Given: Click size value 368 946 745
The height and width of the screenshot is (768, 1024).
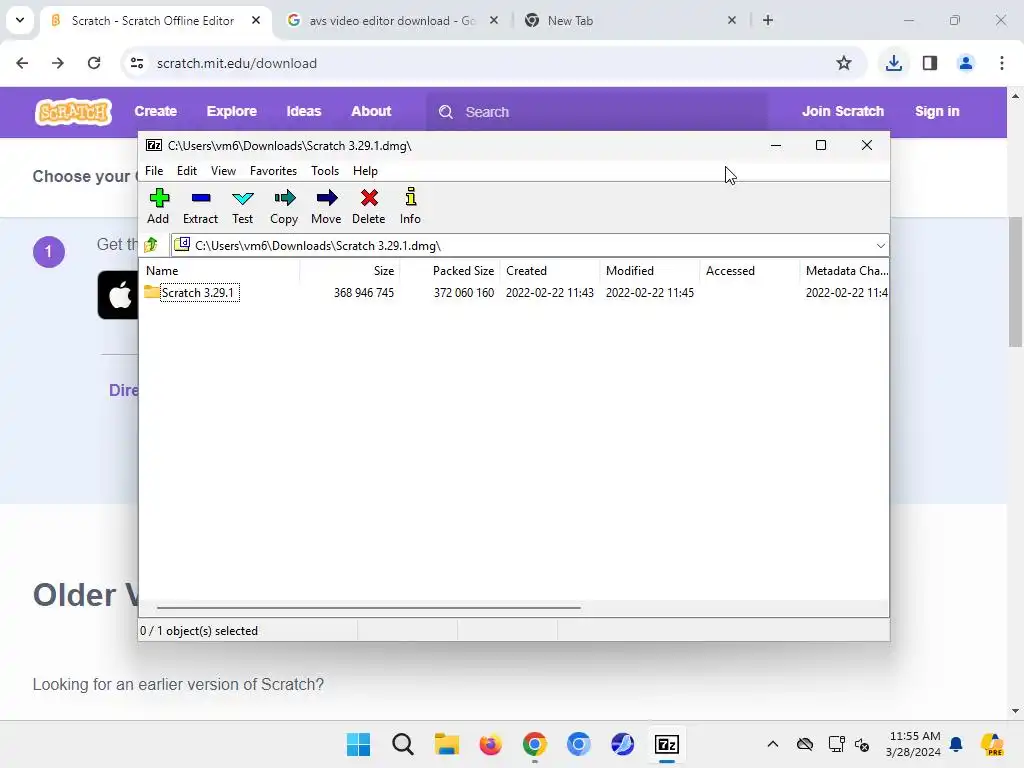Looking at the screenshot, I should pos(364,293).
